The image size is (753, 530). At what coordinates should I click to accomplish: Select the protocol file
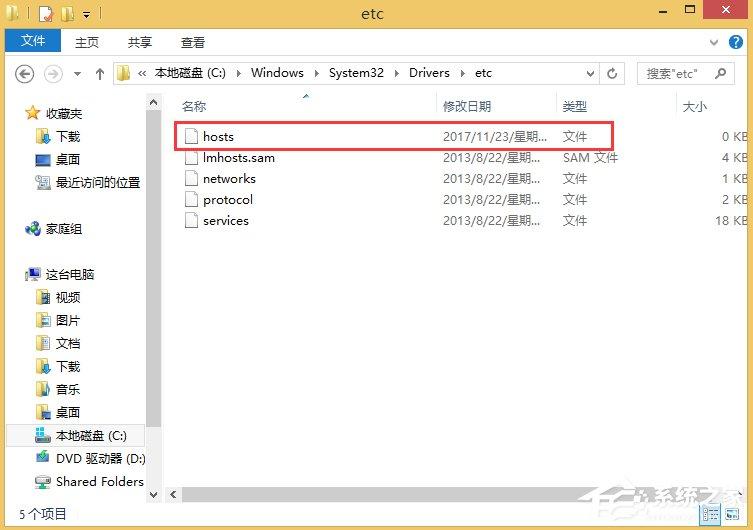228,200
